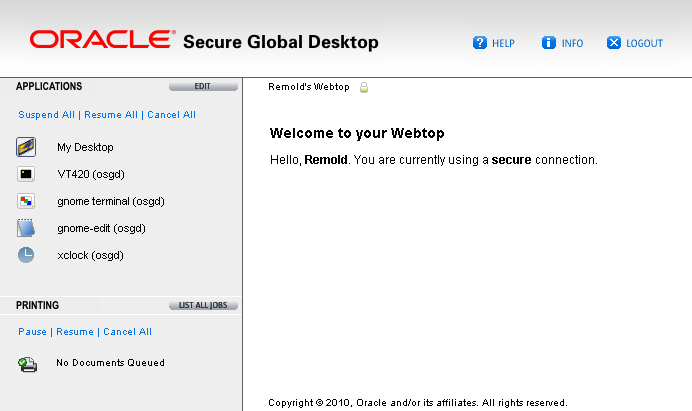This screenshot has width=692, height=411.
Task: Click the Help question mark icon
Action: click(480, 43)
